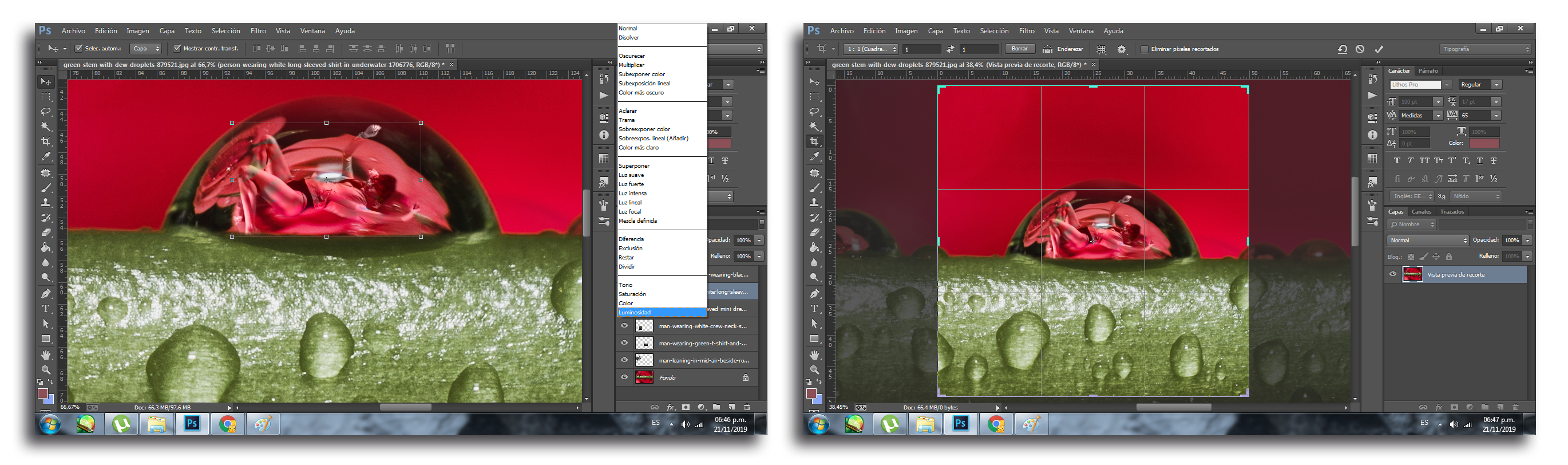Select the Rectangular Marquee tool in the right window
Image resolution: width=1568 pixels, height=465 pixels.
tap(814, 97)
